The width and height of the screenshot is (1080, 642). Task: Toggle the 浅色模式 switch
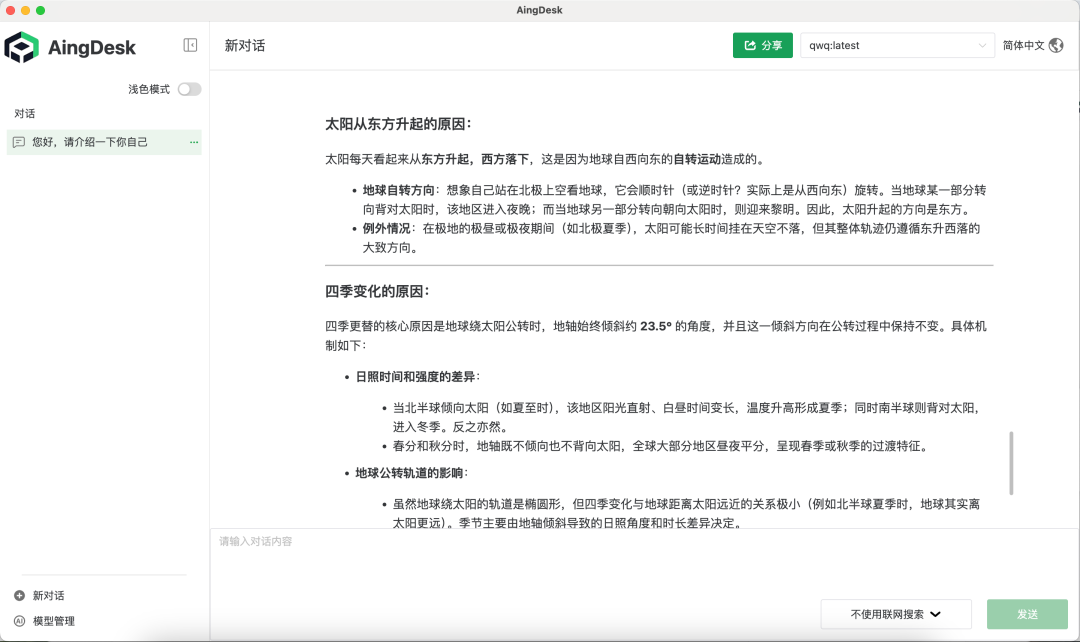click(x=189, y=89)
